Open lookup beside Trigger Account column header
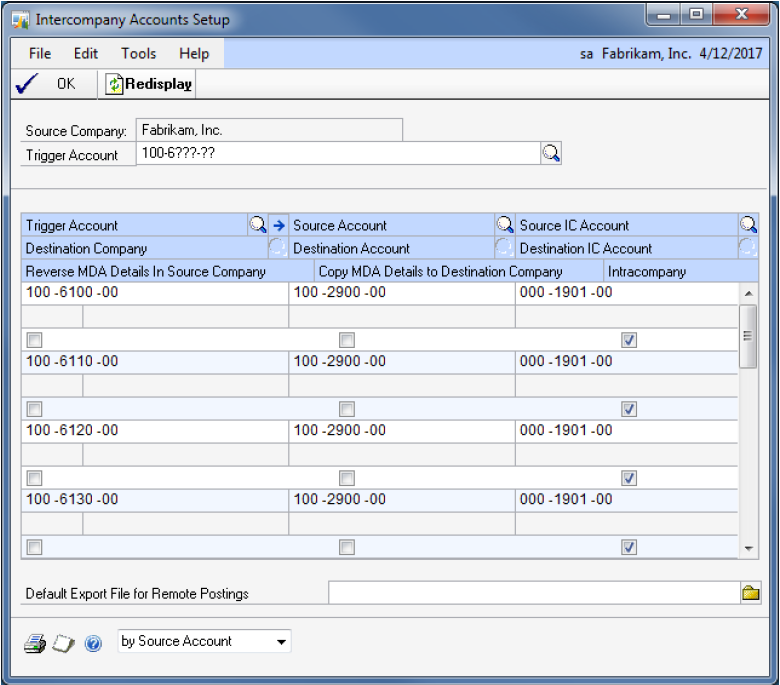 [x=257, y=225]
